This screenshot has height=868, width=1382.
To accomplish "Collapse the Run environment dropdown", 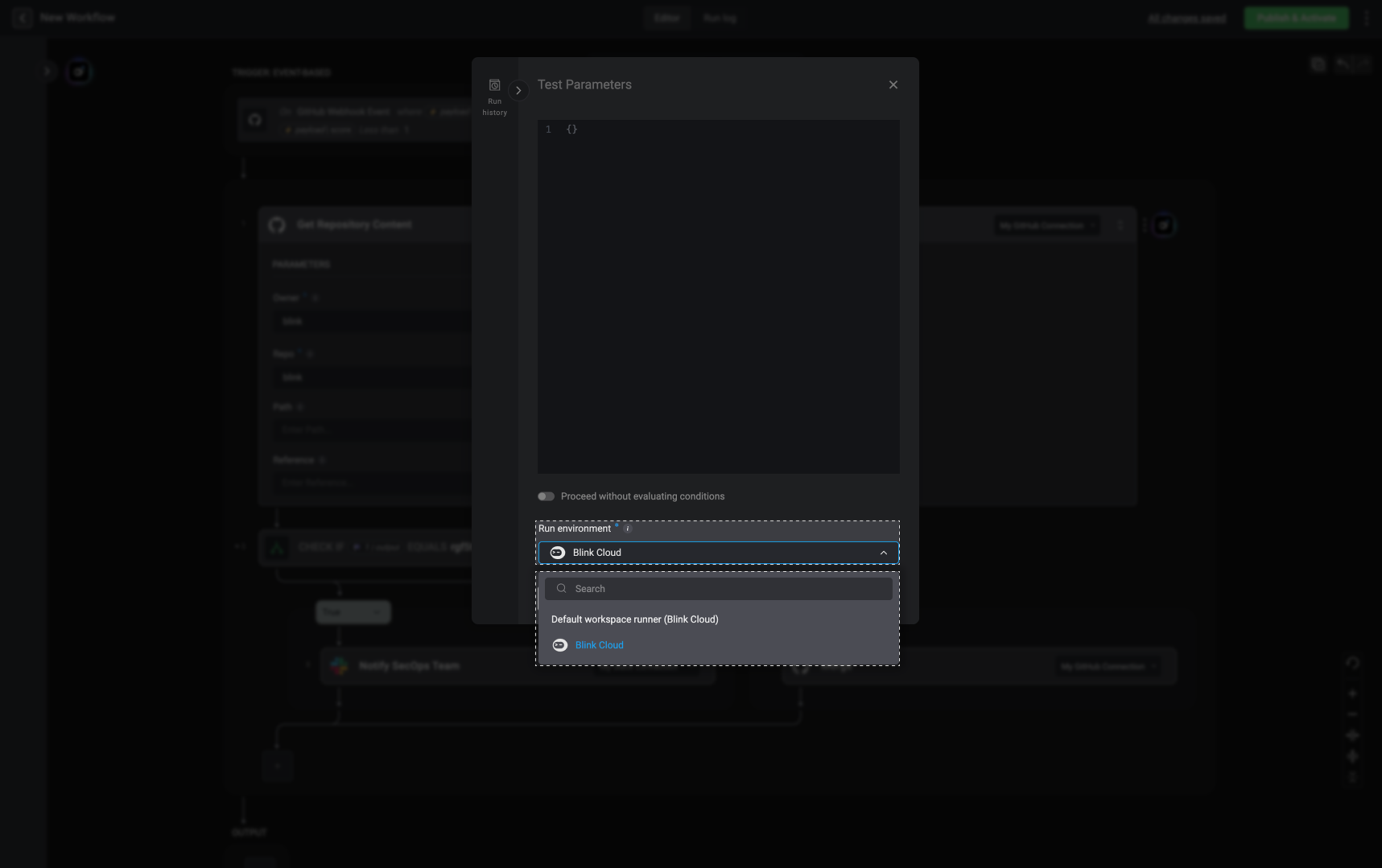I will (x=883, y=553).
